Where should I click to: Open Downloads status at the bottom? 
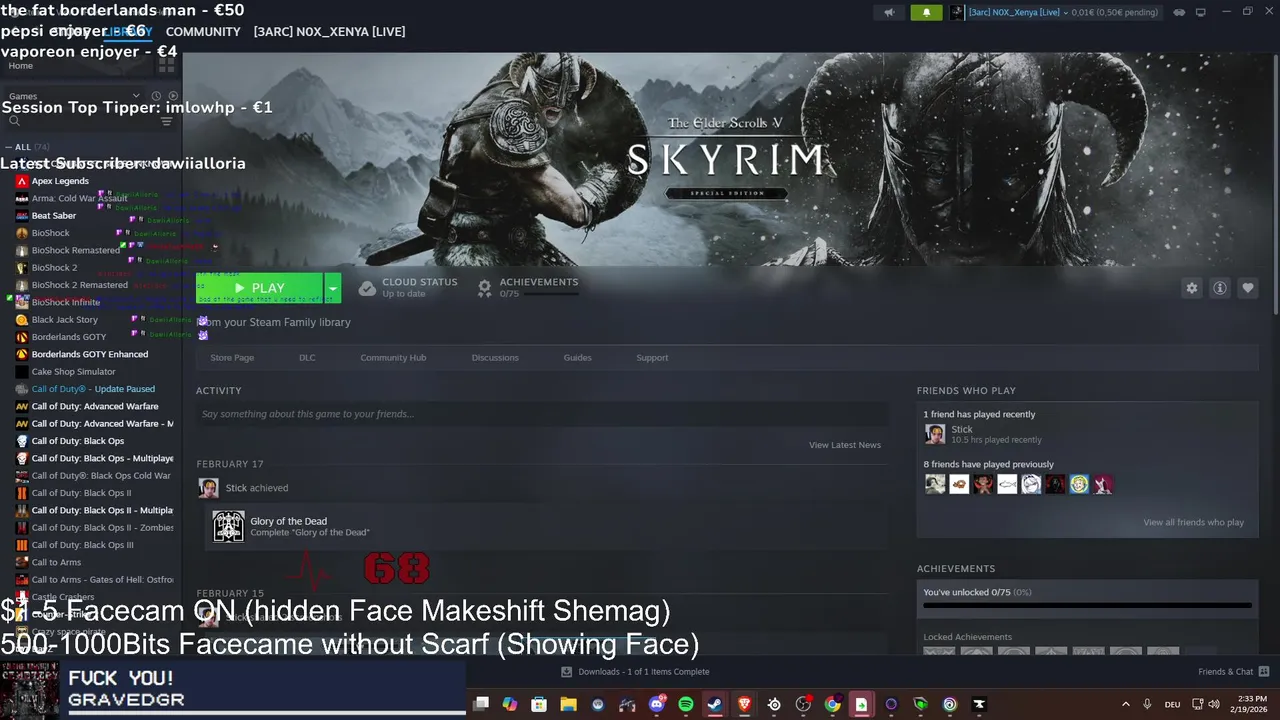coord(636,672)
